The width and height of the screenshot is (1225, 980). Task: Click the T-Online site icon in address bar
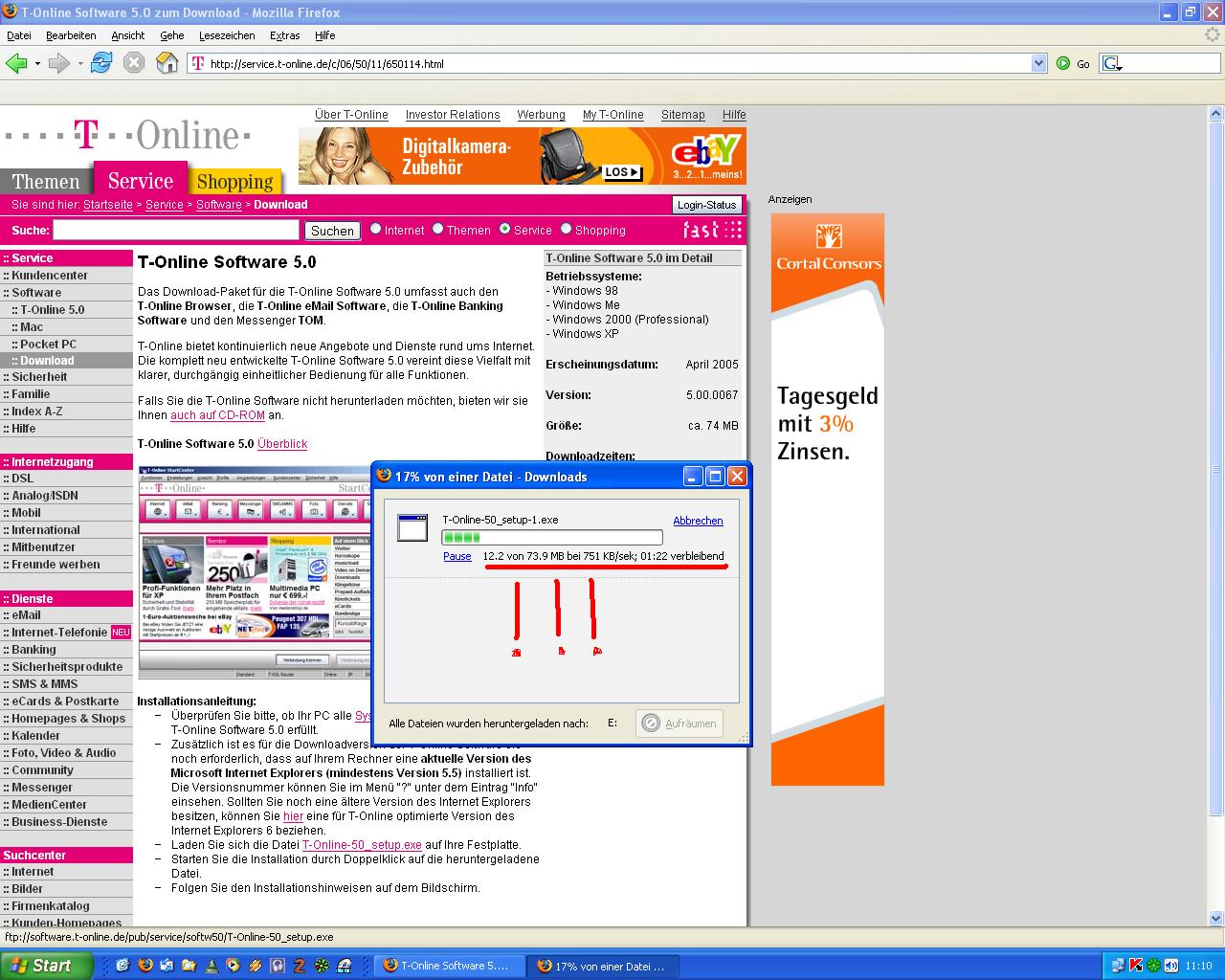tap(198, 63)
